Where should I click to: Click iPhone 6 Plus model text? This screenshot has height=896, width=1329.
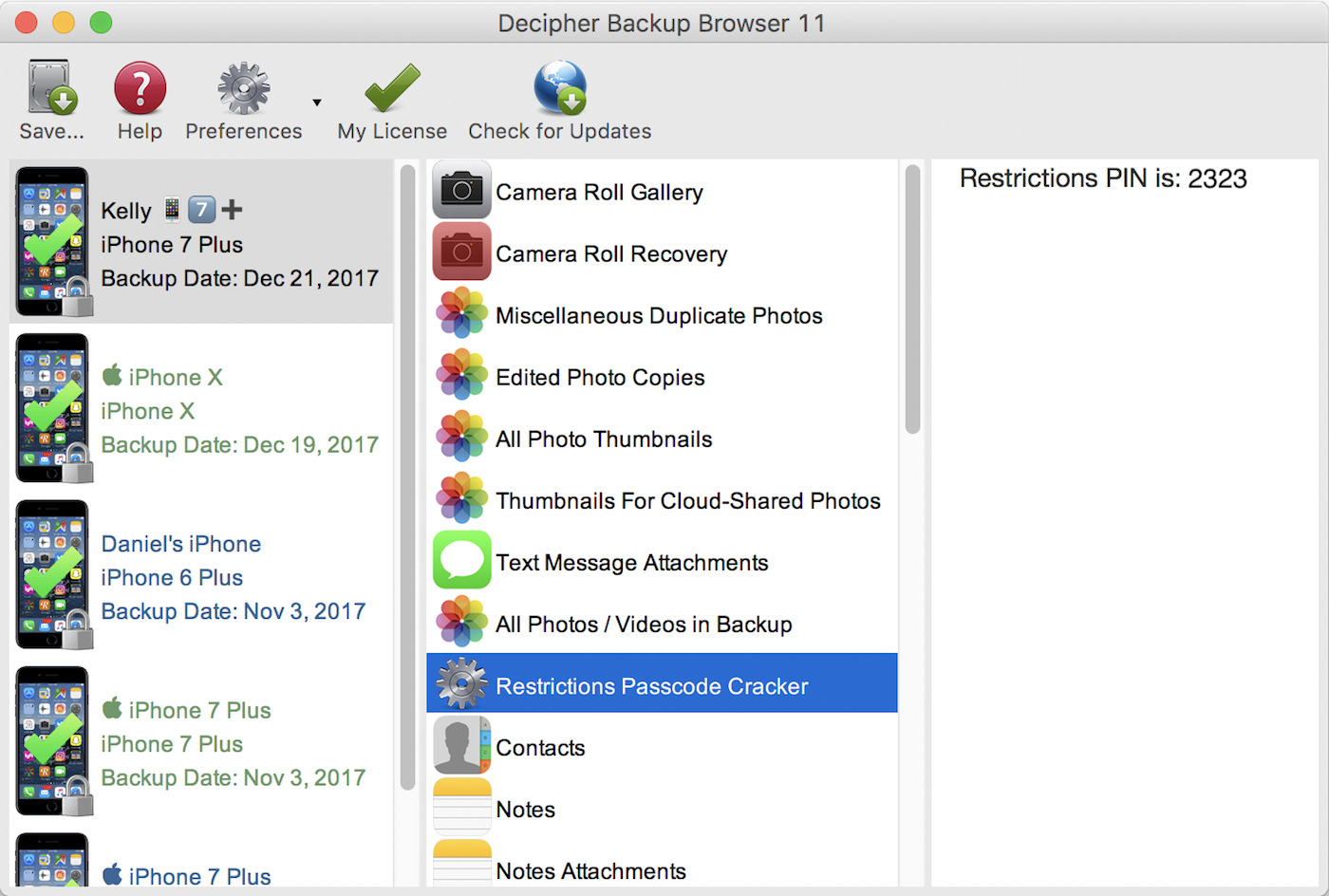point(172,577)
